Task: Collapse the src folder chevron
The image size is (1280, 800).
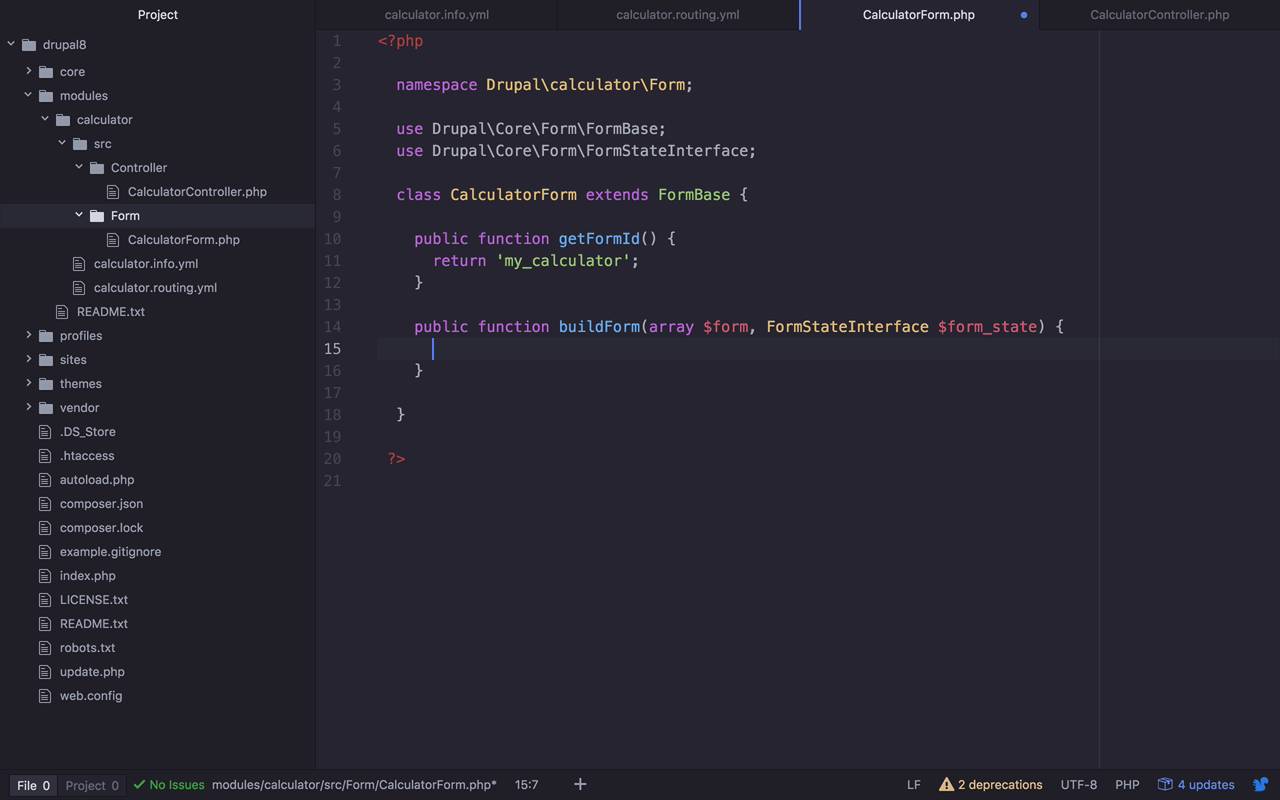Action: click(x=62, y=143)
